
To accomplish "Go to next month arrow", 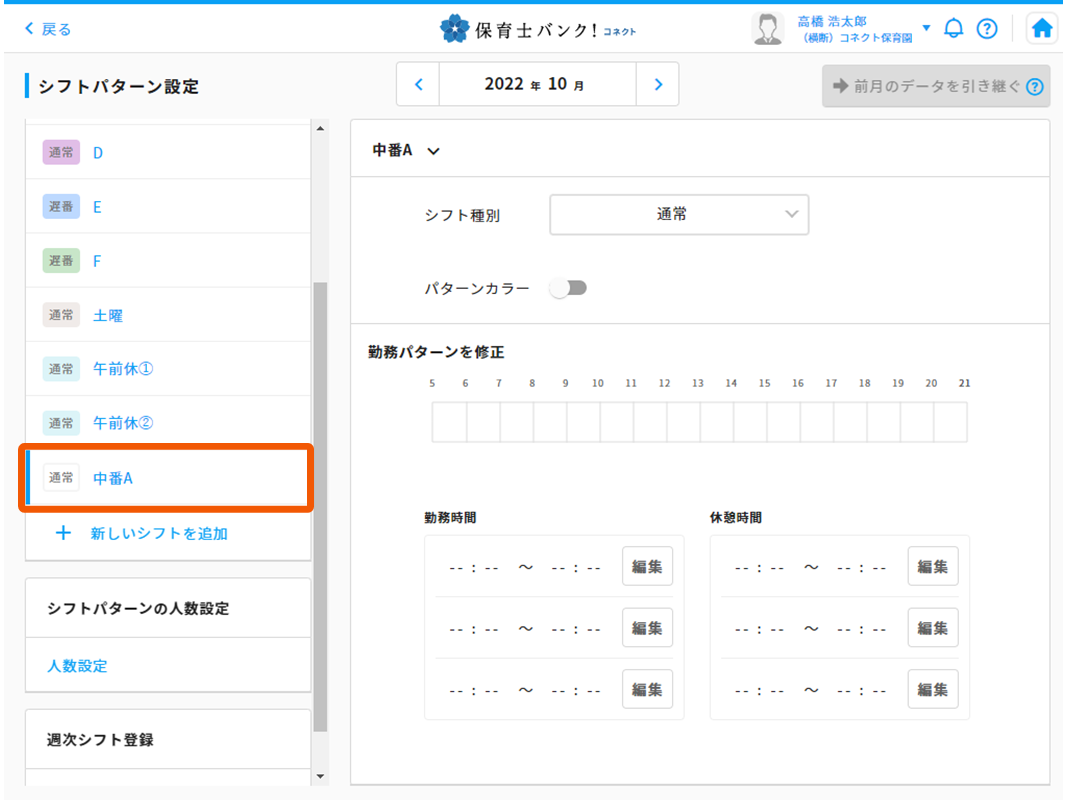I will [657, 85].
